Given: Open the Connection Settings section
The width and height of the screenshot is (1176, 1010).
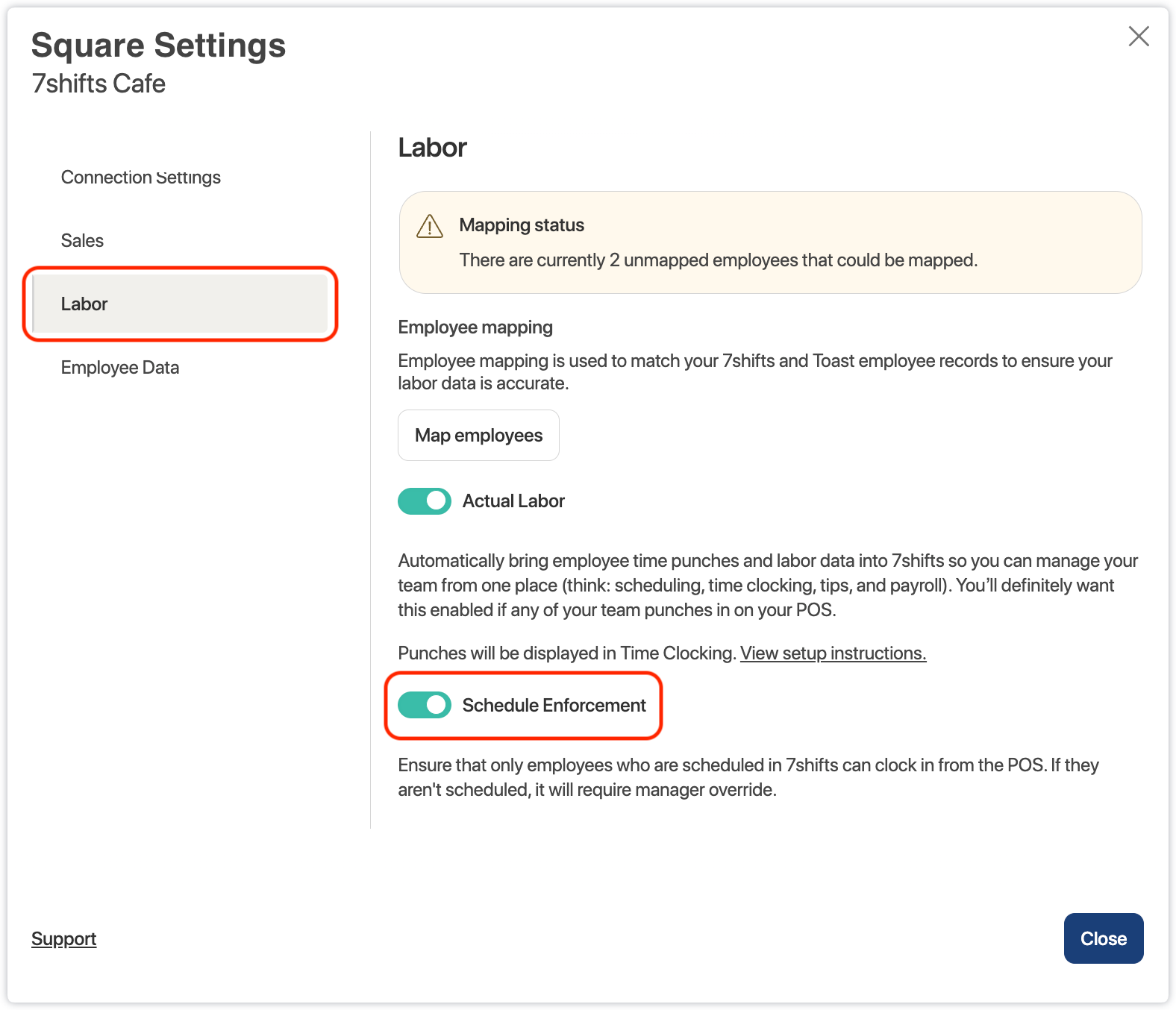Looking at the screenshot, I should point(141,178).
